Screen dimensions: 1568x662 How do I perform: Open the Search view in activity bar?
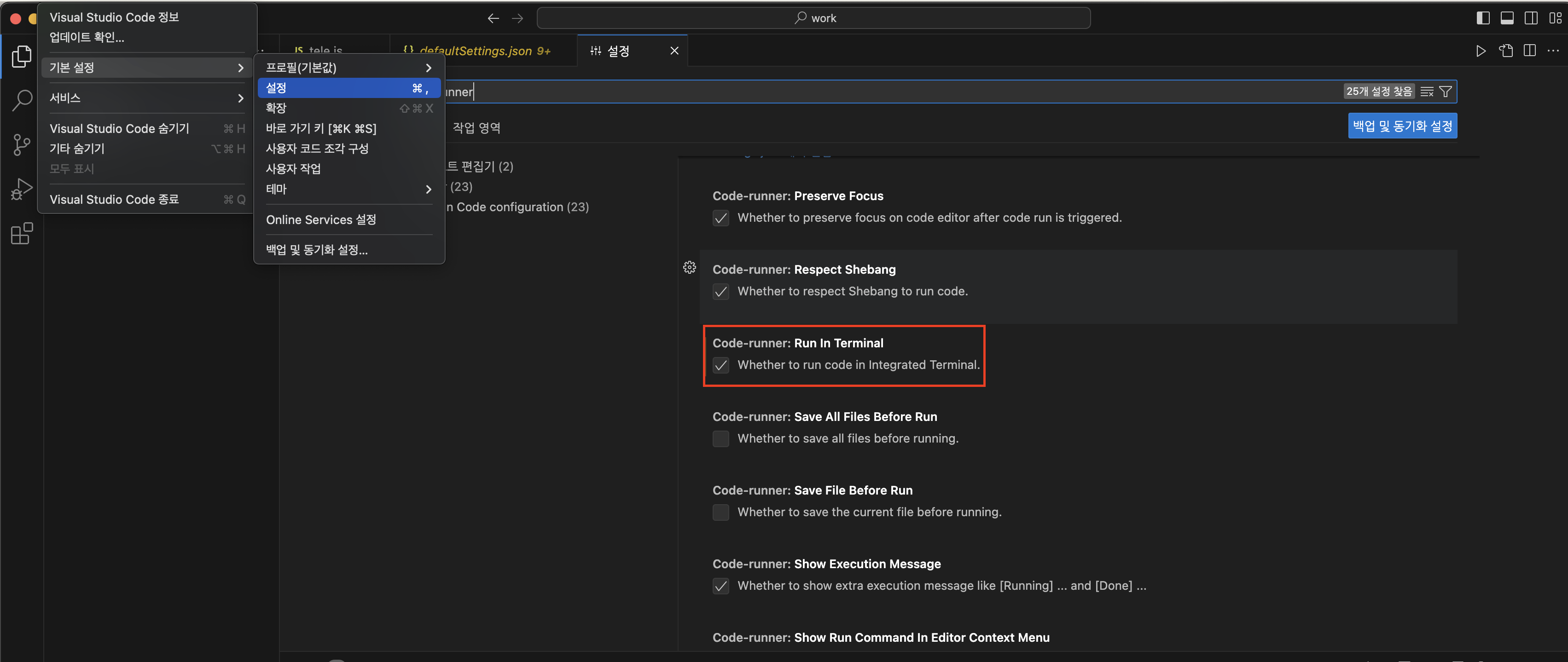(x=22, y=100)
